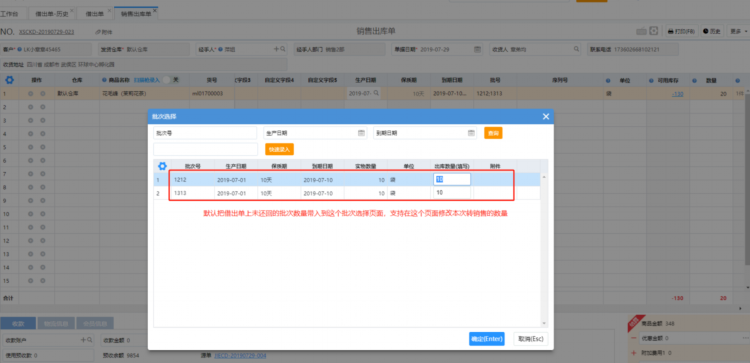Edit the 出库数量 field for batch 1313
The image size is (750, 363).
(452, 193)
